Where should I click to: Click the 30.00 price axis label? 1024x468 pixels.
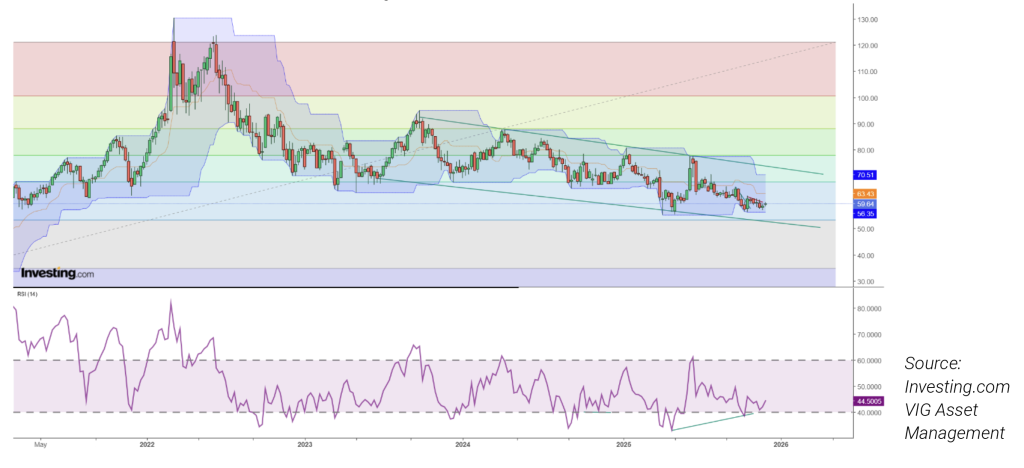tap(867, 282)
